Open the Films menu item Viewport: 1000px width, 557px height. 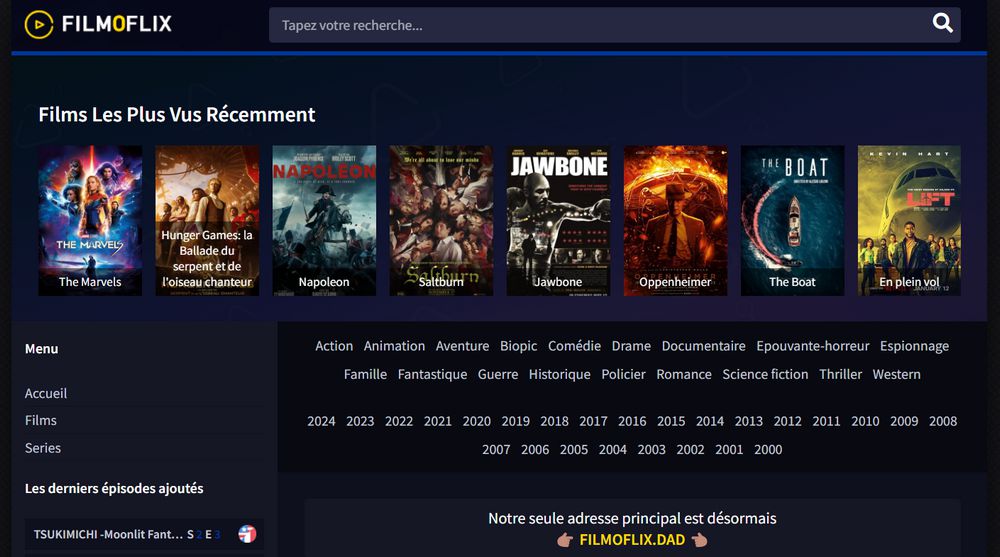41,421
